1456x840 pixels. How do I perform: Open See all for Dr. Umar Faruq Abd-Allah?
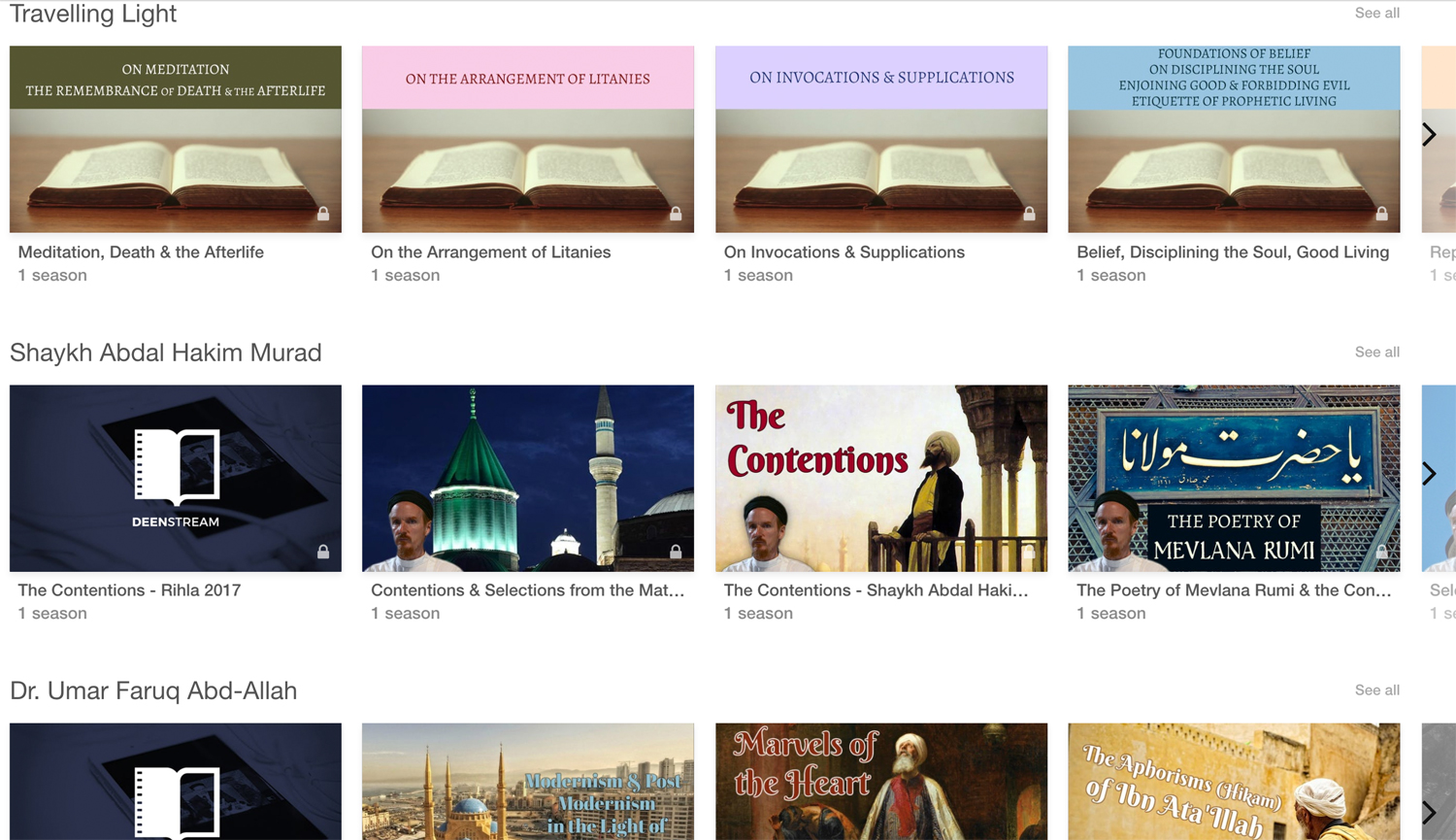click(x=1376, y=689)
